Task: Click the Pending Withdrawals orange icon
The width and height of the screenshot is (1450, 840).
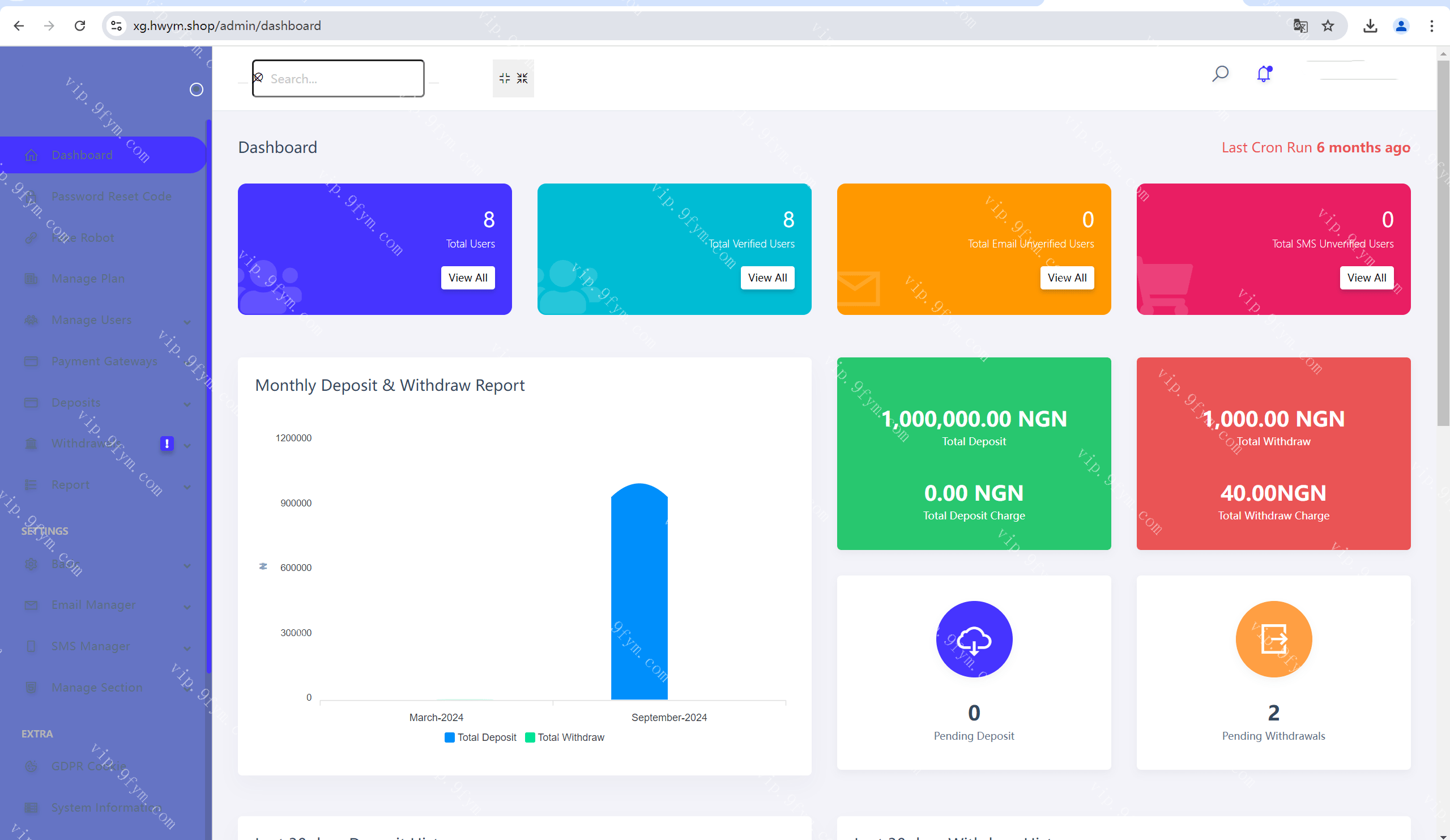Action: pos(1273,639)
